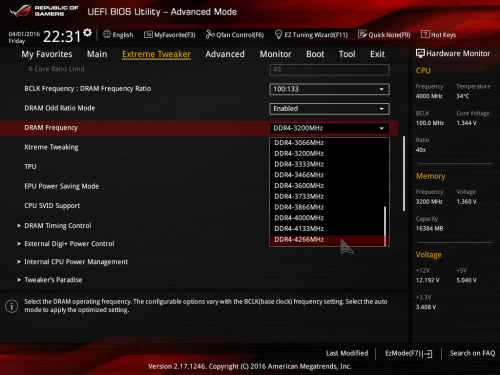
Task: Open DRAM Odd Ratio Mode dropdown
Action: (329, 109)
